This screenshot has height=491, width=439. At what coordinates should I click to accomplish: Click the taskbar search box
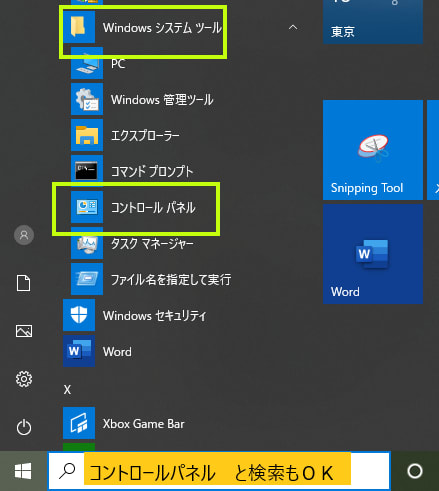[x=219, y=471]
